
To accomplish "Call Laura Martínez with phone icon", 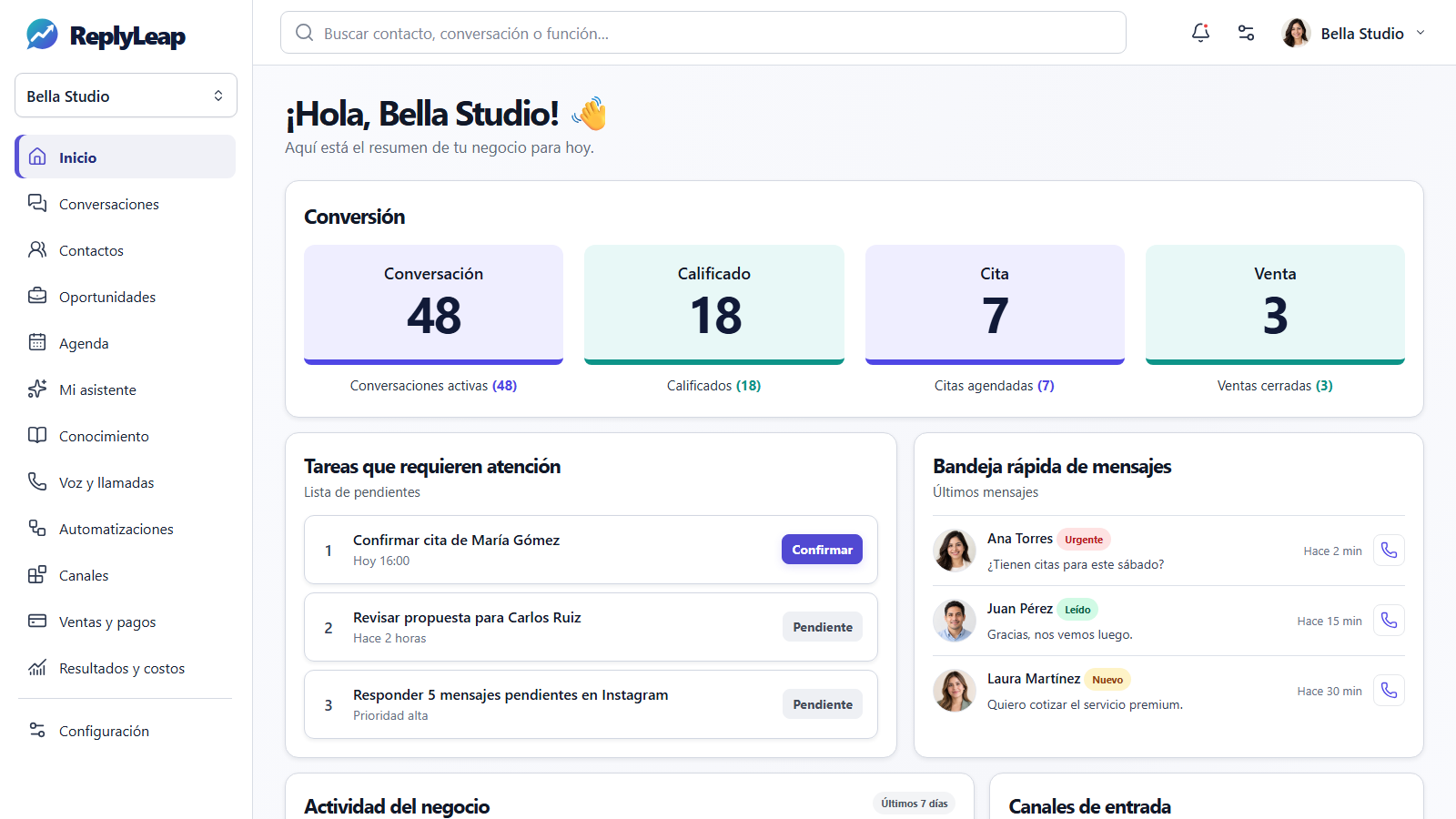I will point(1389,690).
